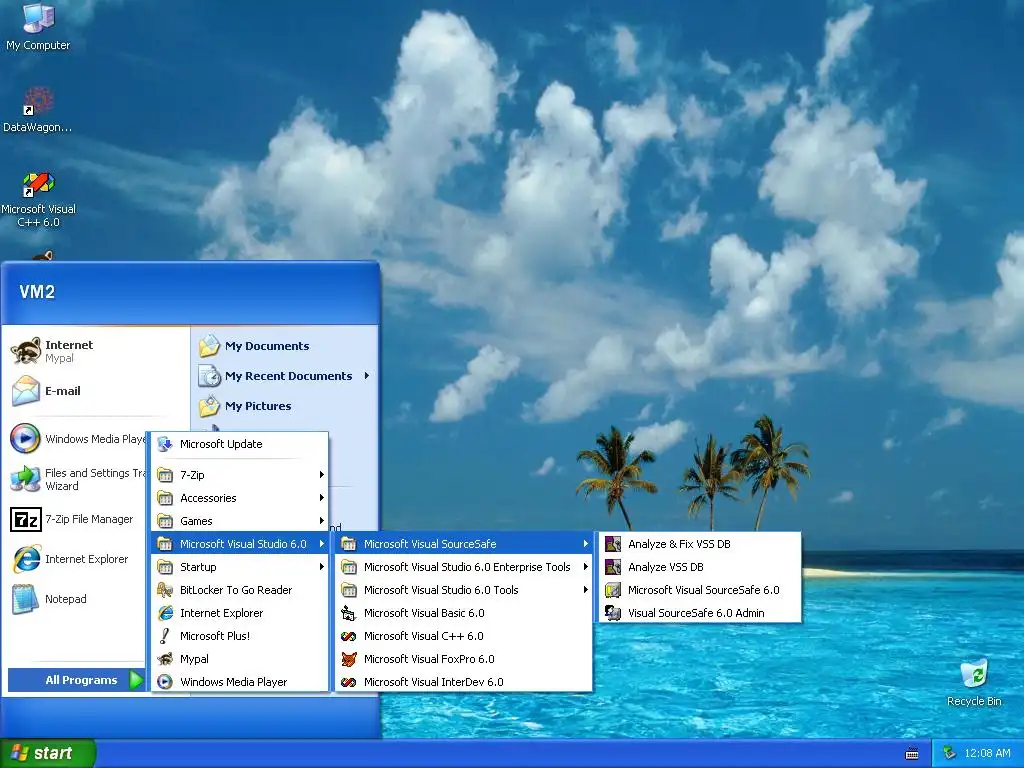Expand the Accessories submenu arrow
The height and width of the screenshot is (768, 1024).
tap(321, 498)
